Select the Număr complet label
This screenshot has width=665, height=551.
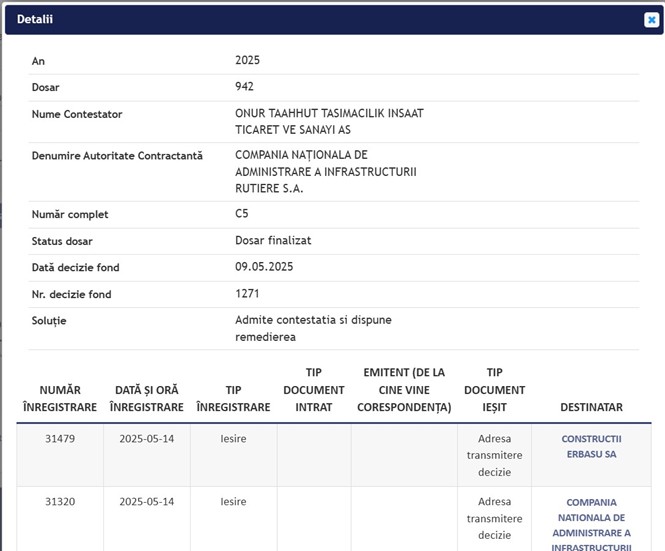pos(70,215)
